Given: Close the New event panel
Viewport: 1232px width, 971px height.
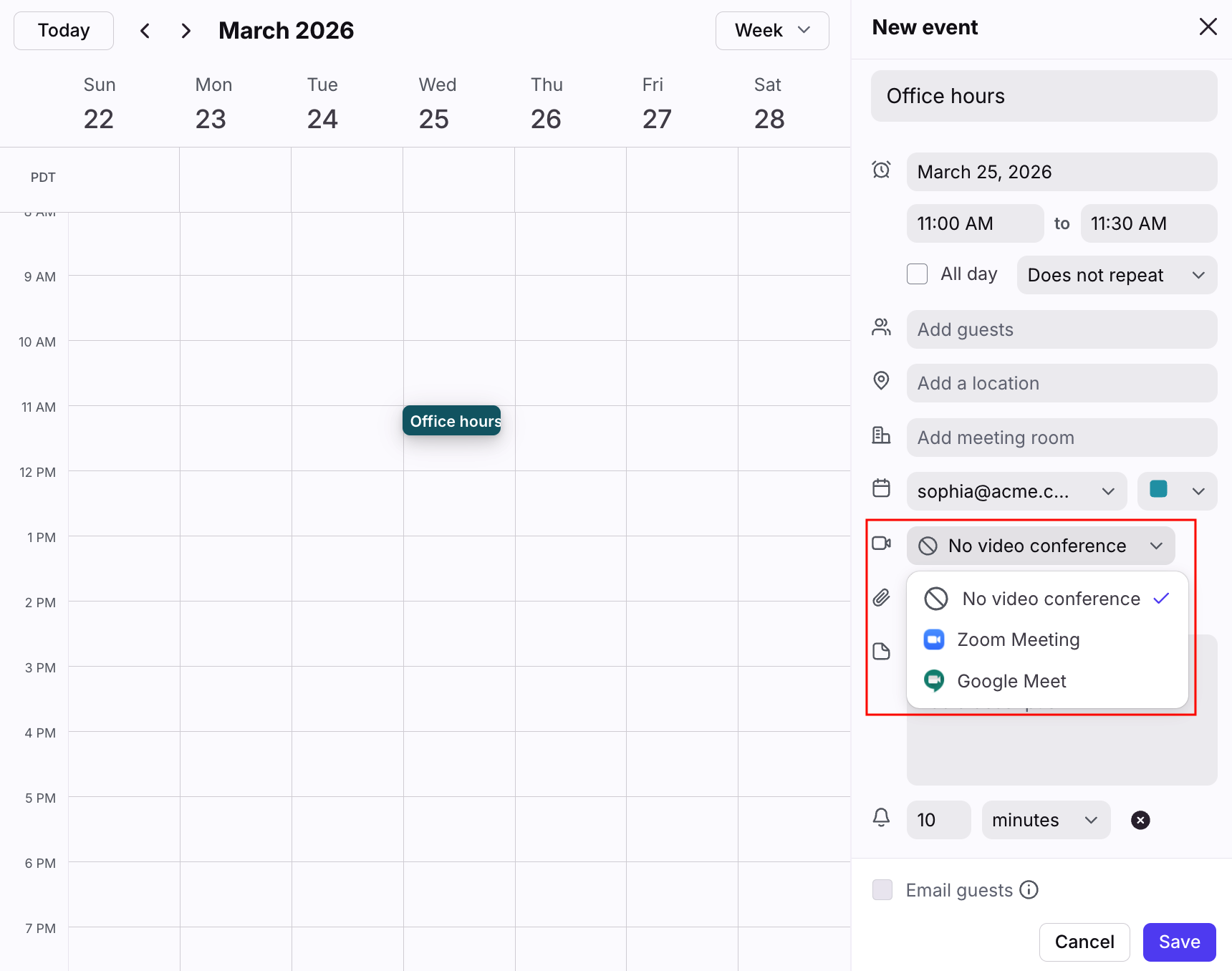Looking at the screenshot, I should pyautogui.click(x=1208, y=27).
